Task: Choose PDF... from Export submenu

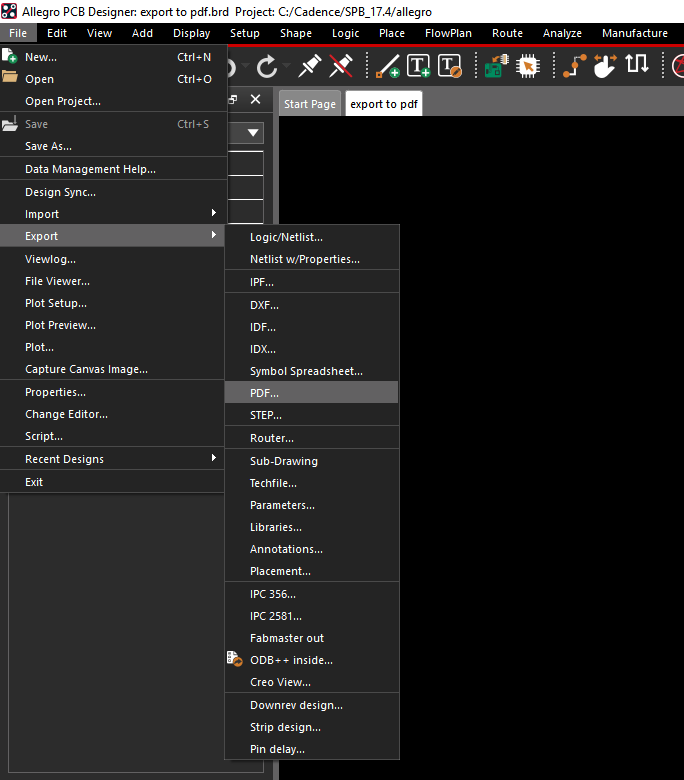Action: click(x=311, y=392)
